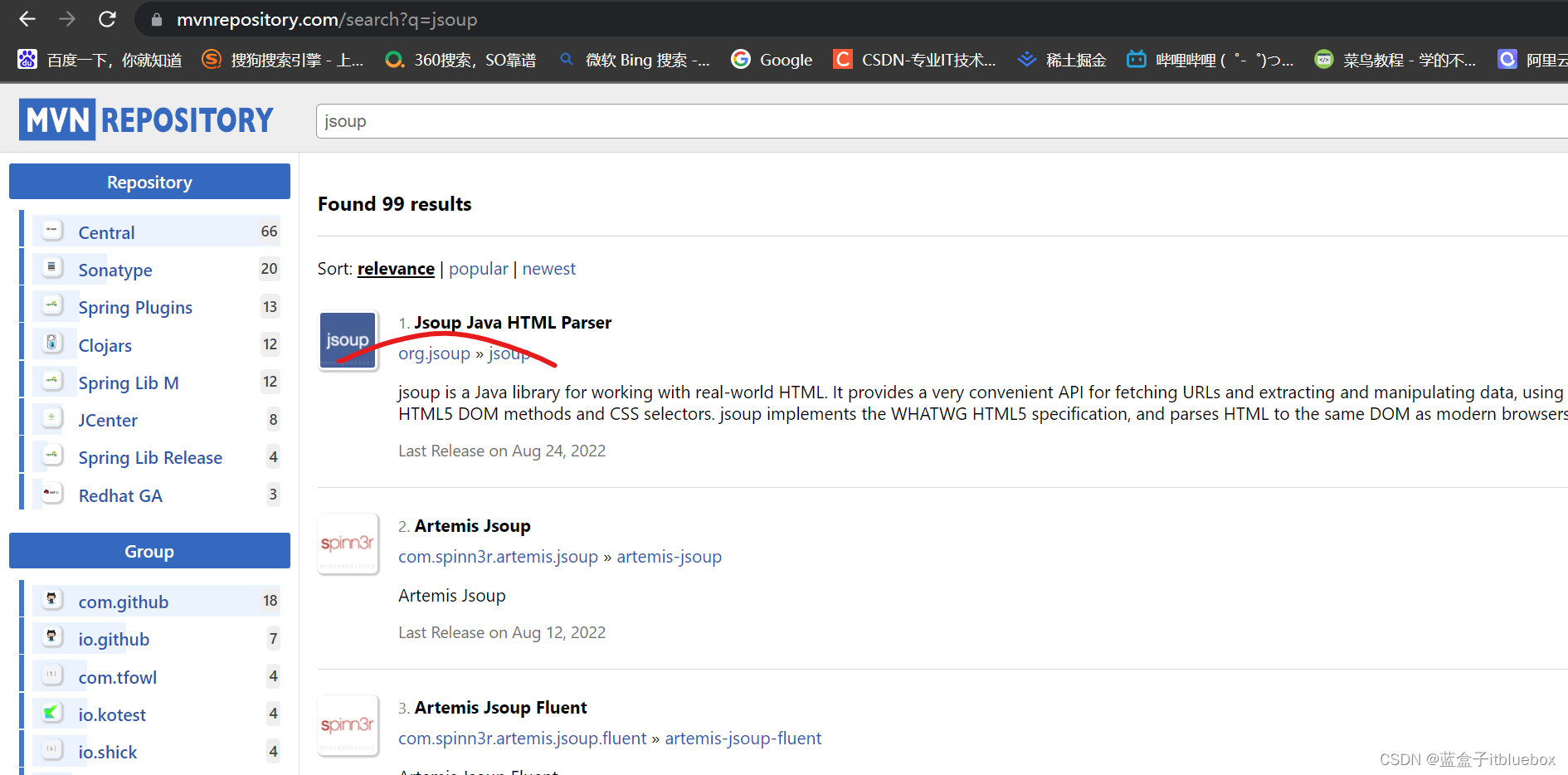Filter by com.github group link

(x=124, y=602)
